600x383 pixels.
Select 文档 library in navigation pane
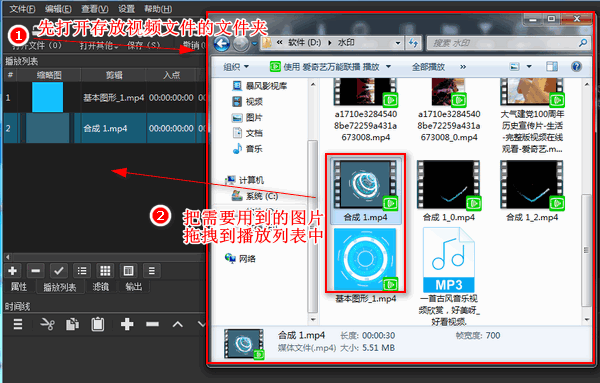tap(248, 133)
